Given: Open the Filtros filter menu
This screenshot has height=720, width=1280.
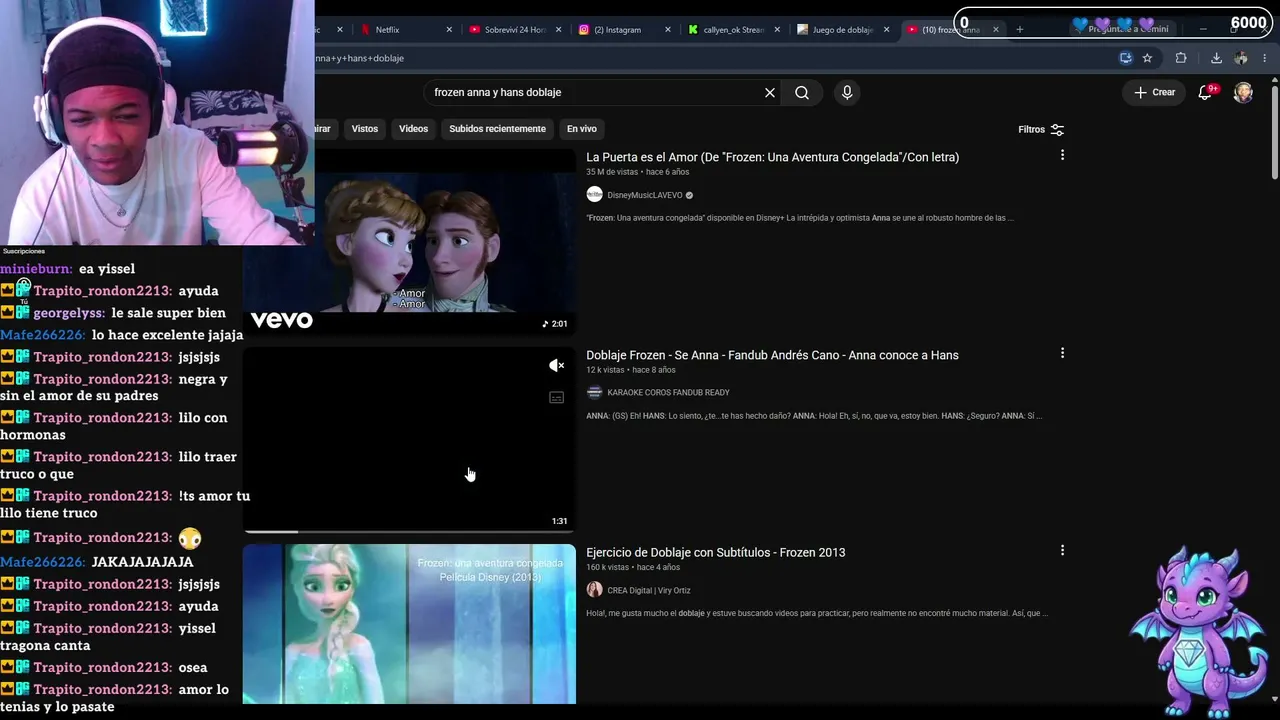Looking at the screenshot, I should coord(1041,129).
